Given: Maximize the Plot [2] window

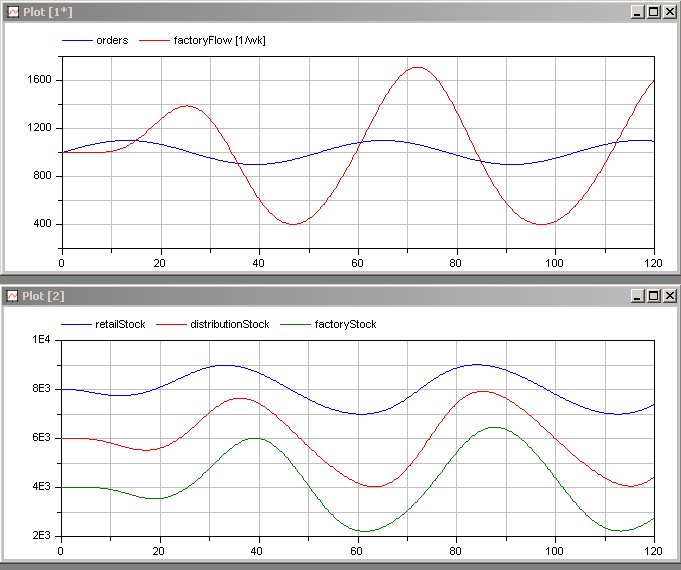Looking at the screenshot, I should pos(653,296).
